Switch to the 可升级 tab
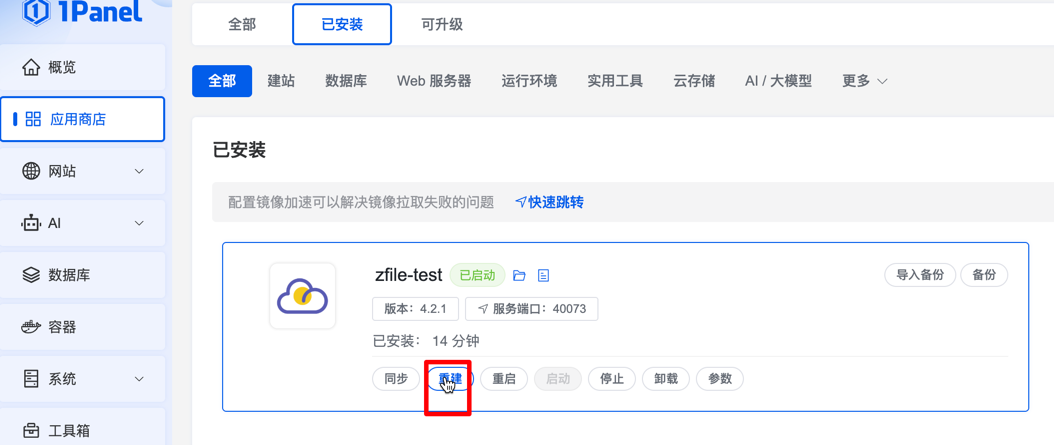Screen dimensions: 1054x445 click(441, 24)
